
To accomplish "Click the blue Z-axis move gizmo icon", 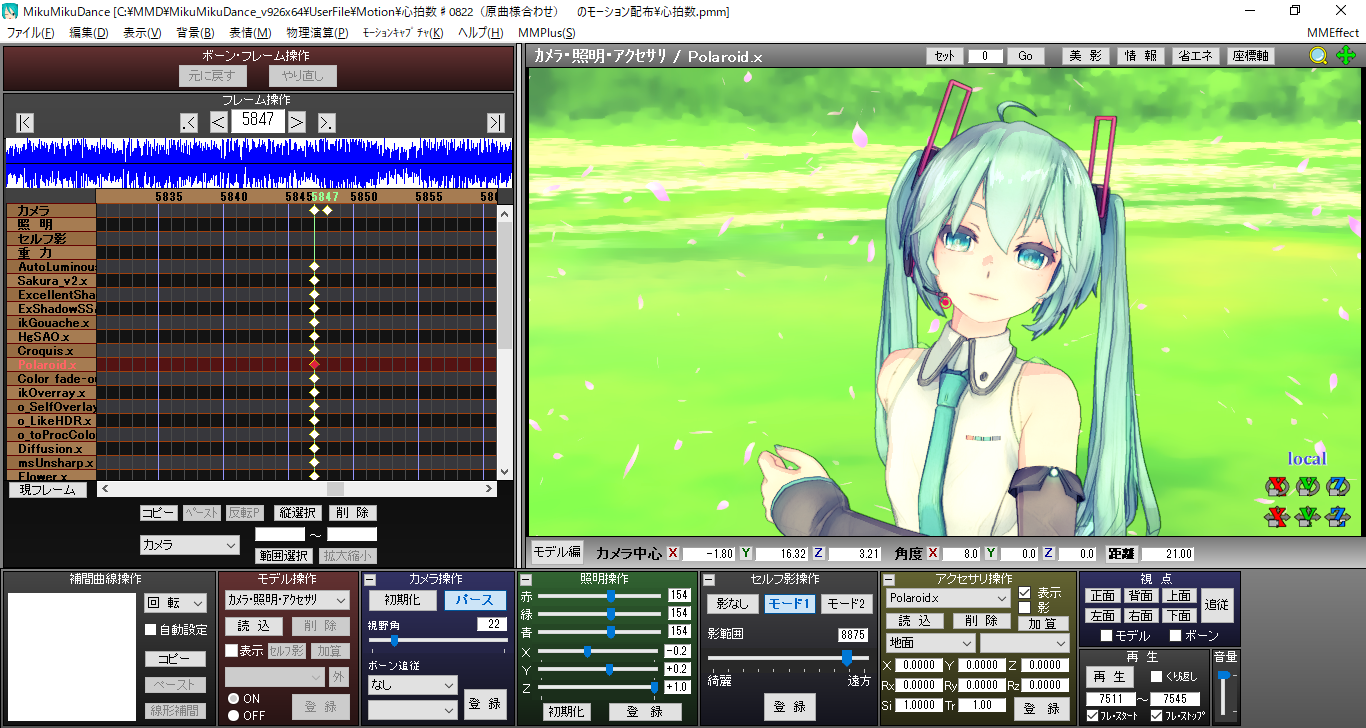I will point(1338,517).
